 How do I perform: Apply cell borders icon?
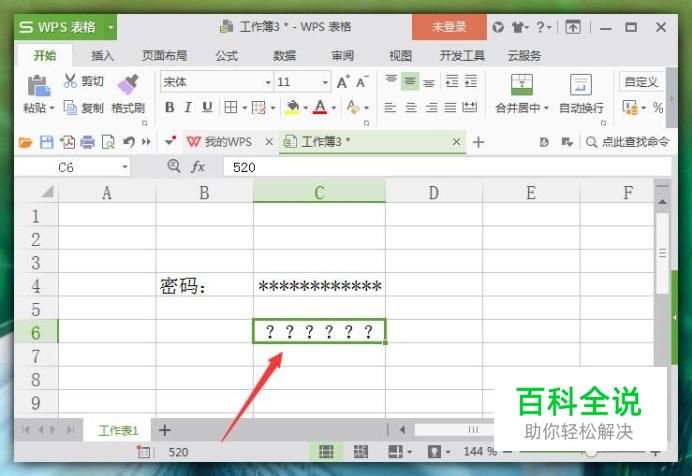(230, 107)
